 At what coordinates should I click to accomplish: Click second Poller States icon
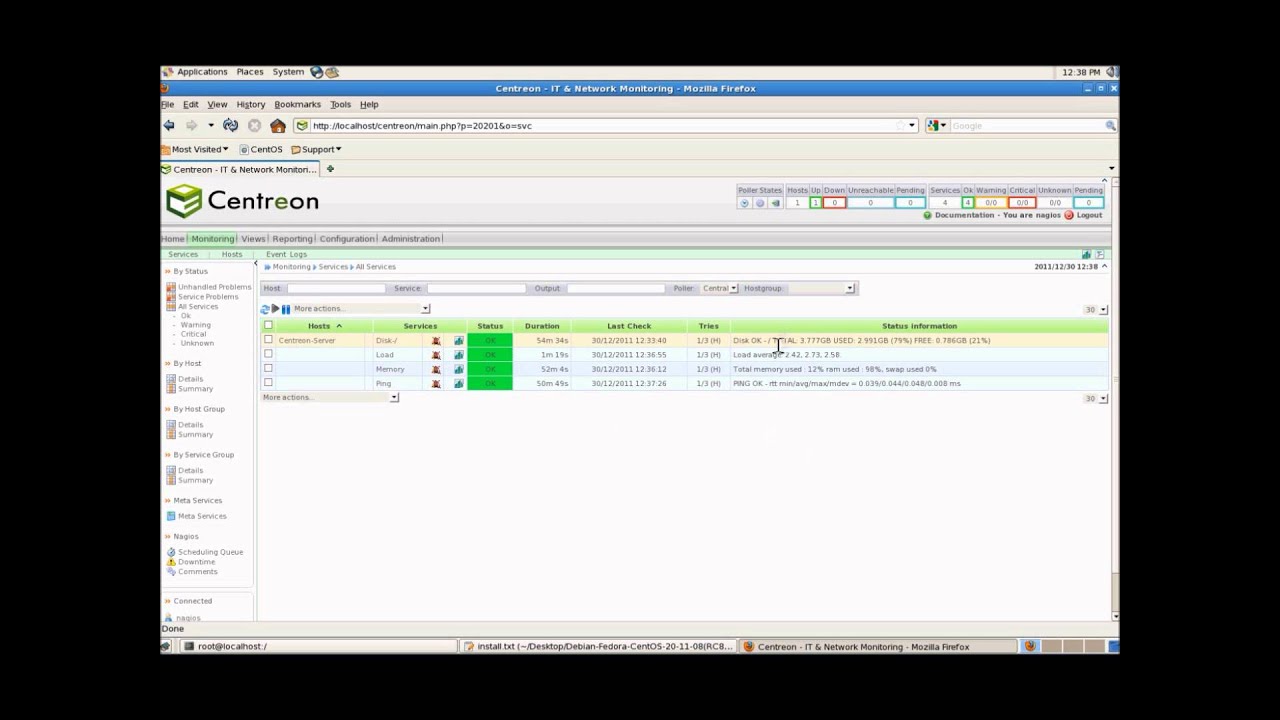coord(760,203)
